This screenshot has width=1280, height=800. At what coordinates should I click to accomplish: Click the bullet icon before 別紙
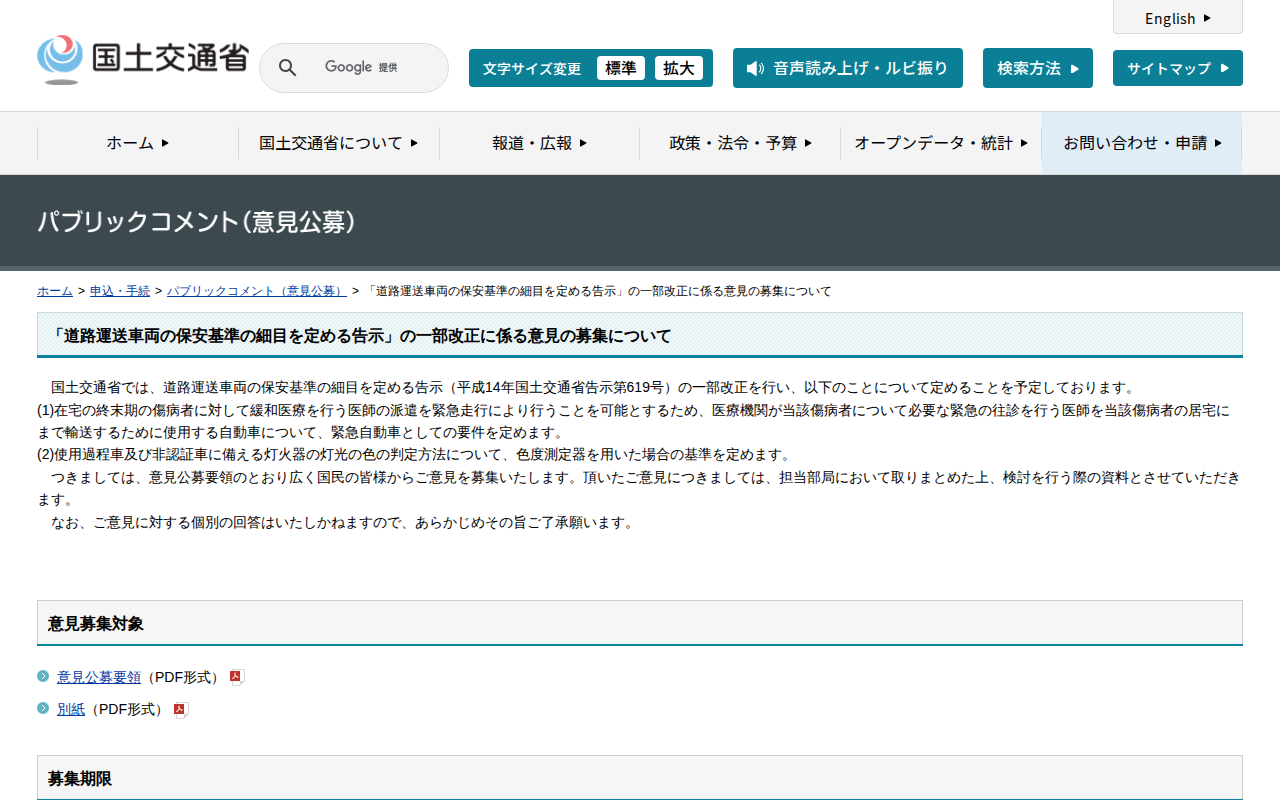(43, 709)
